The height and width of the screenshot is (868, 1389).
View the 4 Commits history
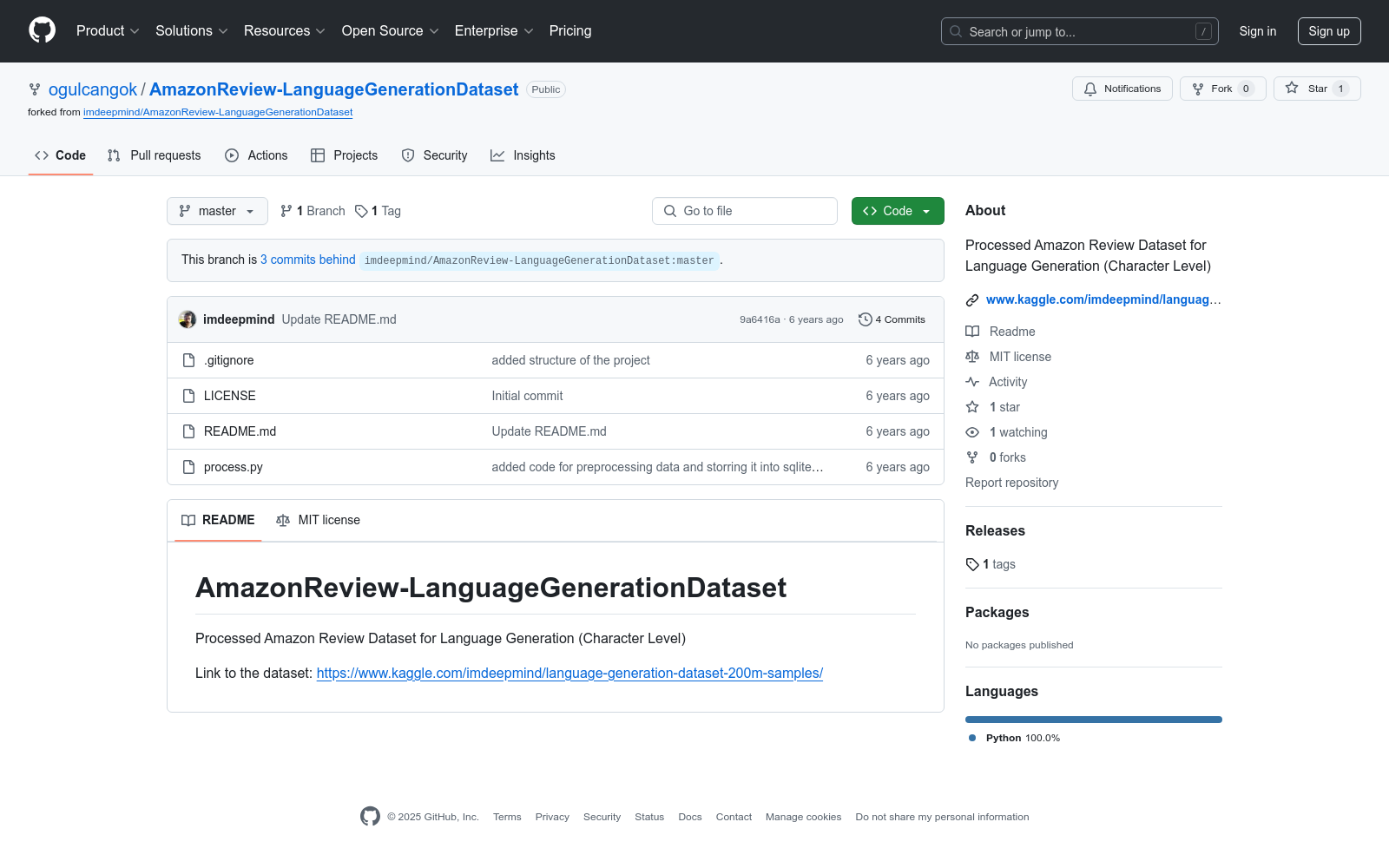892,319
